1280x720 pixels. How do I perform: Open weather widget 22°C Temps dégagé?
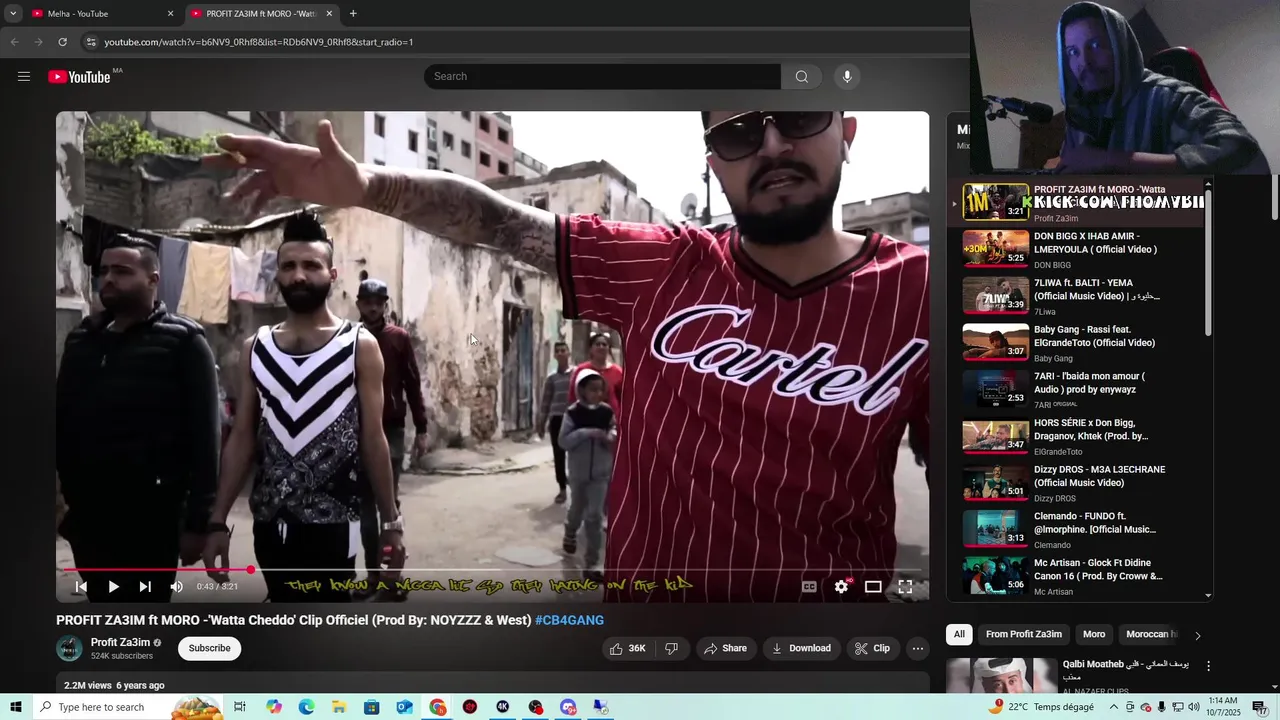[x=1041, y=707]
